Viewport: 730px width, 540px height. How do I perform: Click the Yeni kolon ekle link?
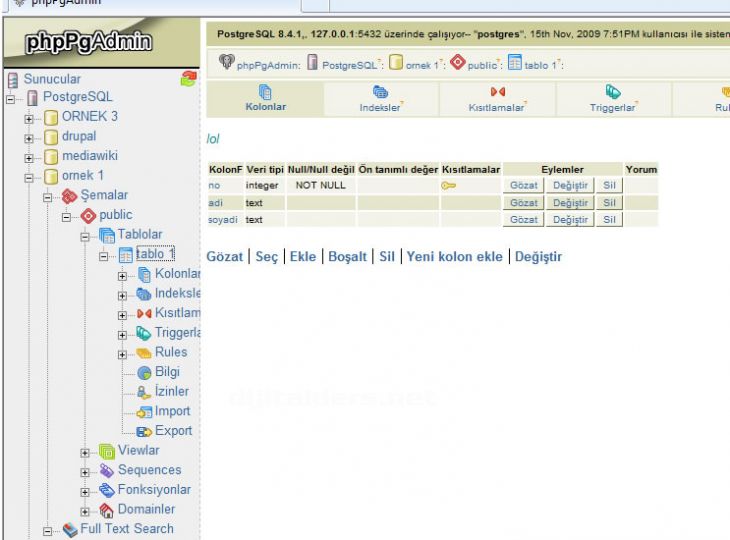pyautogui.click(x=454, y=256)
